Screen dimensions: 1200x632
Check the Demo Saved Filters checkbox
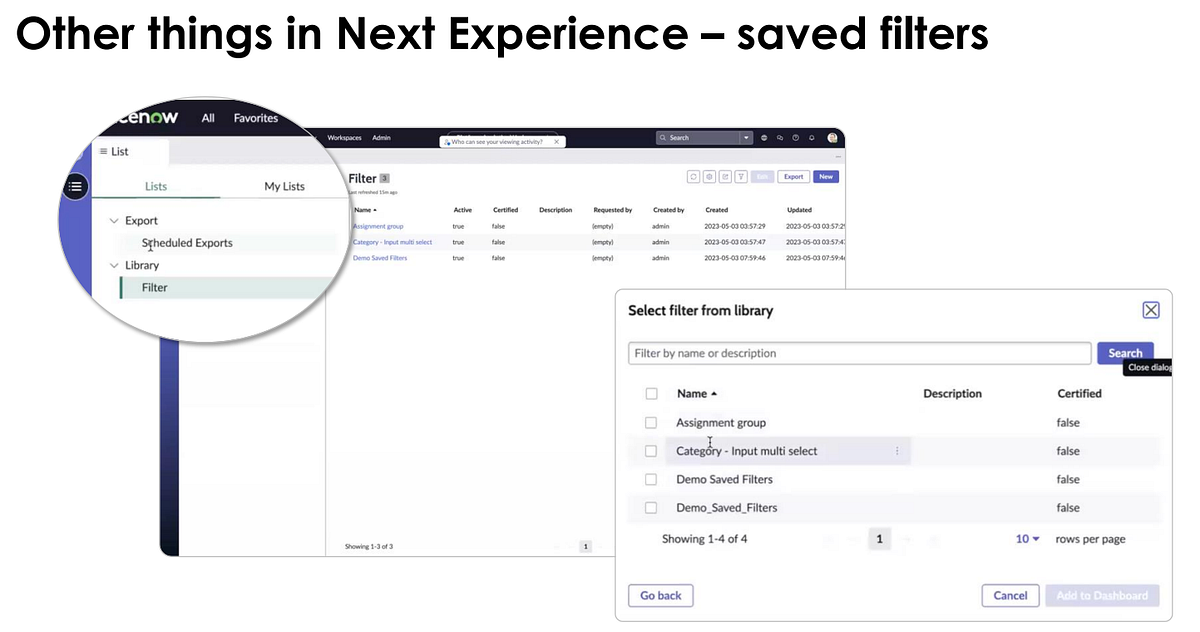pos(651,479)
